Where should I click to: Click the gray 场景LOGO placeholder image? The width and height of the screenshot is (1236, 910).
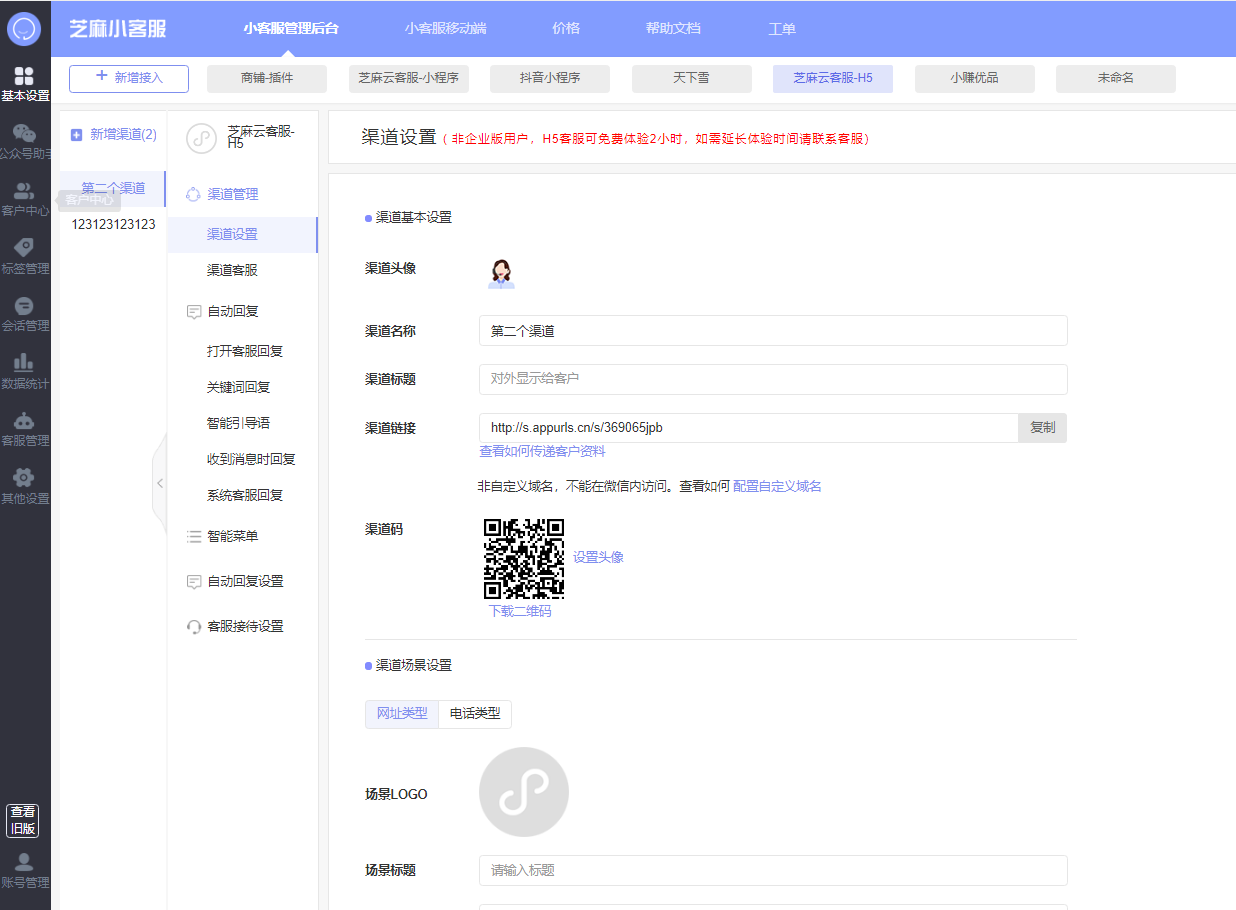point(524,792)
